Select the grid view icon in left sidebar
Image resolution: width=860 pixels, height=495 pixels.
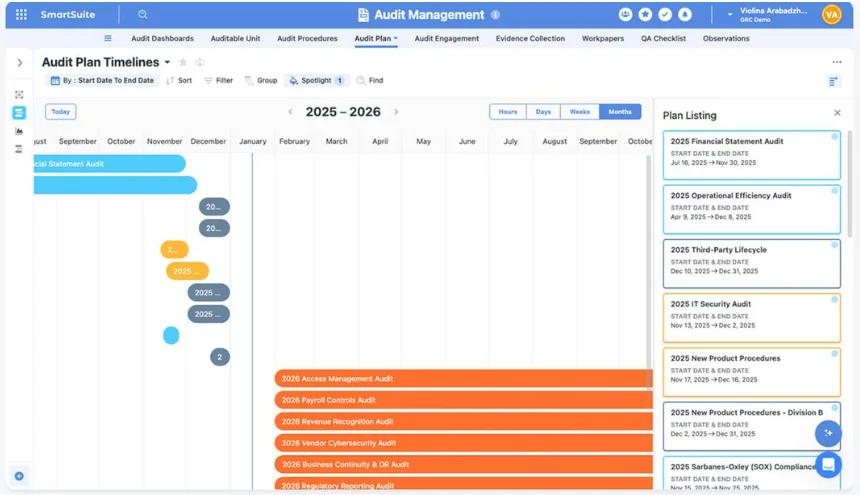[19, 94]
